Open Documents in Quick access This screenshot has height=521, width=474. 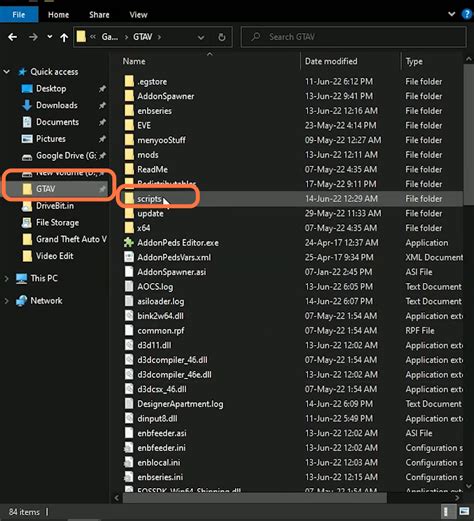[x=57, y=122]
